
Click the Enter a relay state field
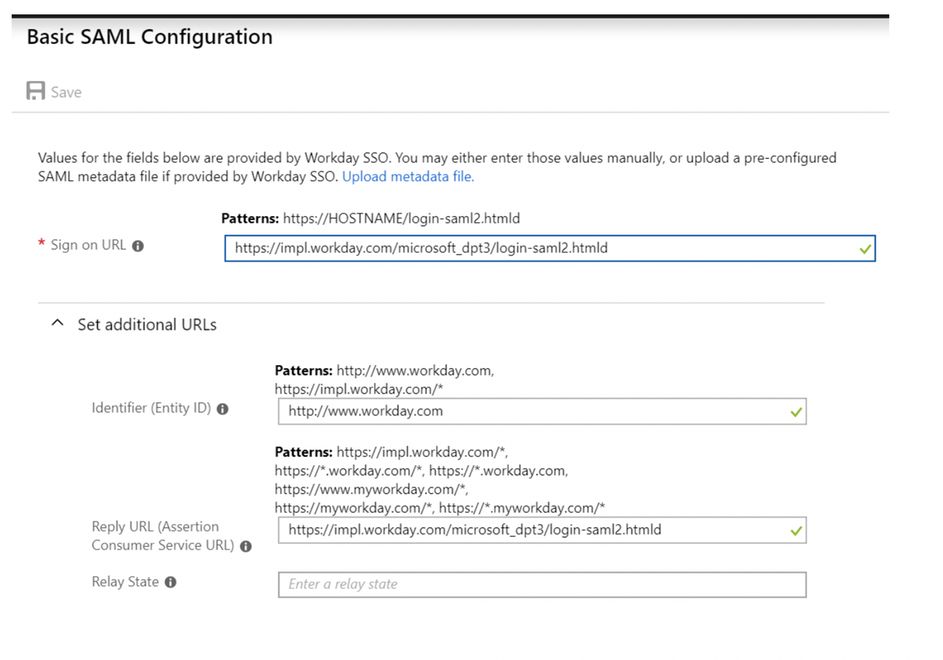[540, 584]
